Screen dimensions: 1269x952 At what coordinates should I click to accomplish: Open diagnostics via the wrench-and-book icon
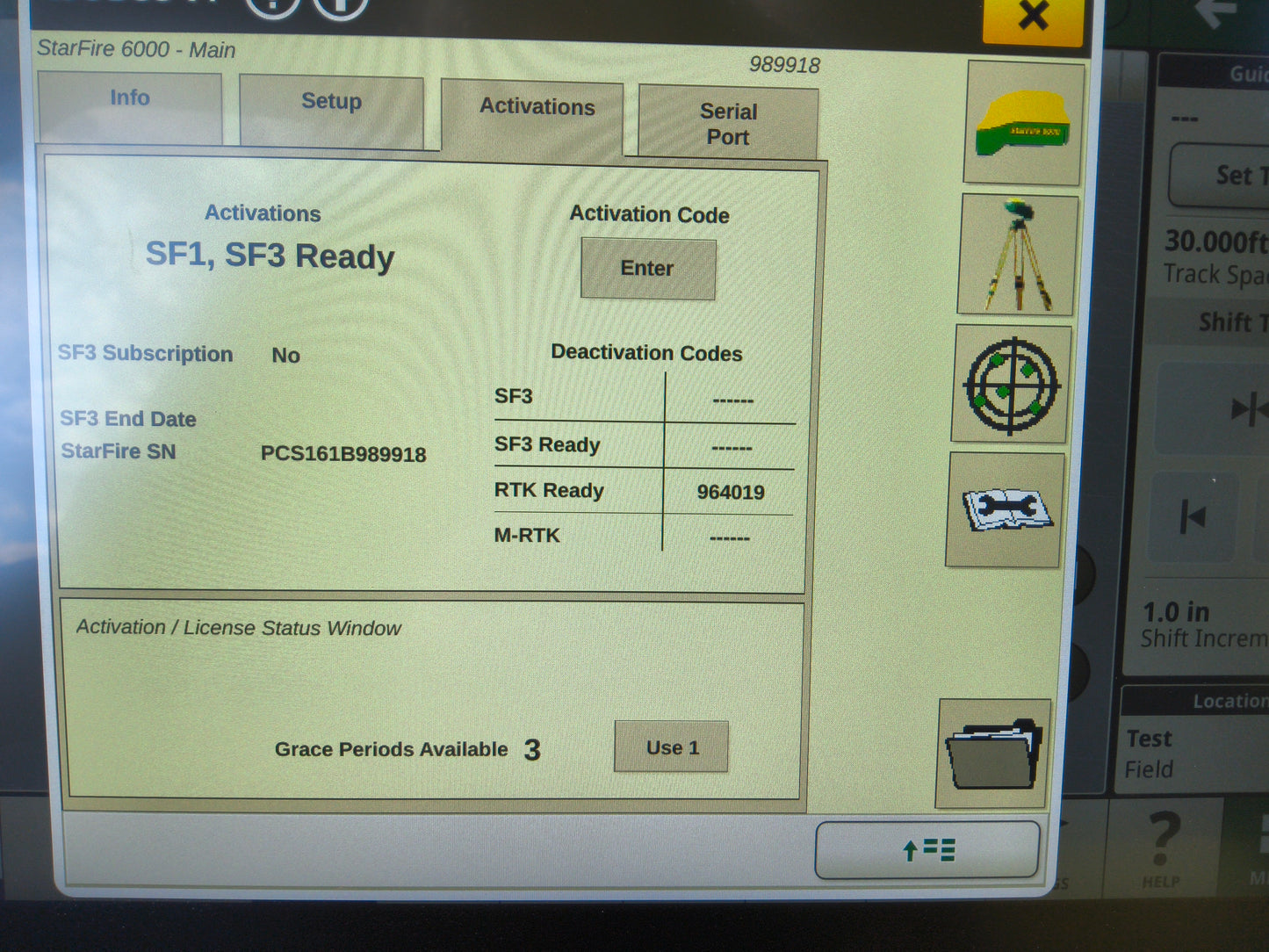pyautogui.click(x=1006, y=511)
